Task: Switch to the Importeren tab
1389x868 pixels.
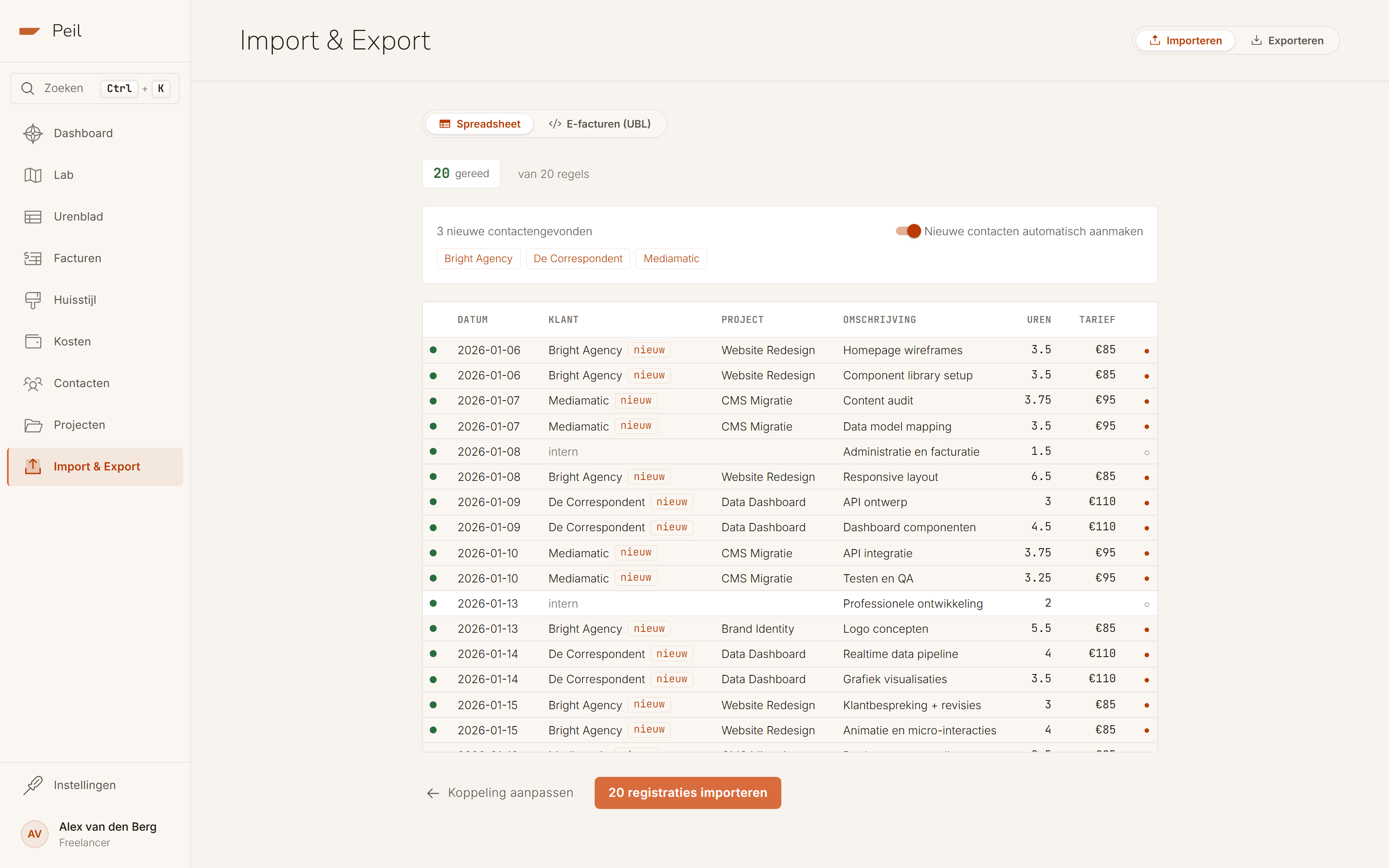Action: (1185, 41)
